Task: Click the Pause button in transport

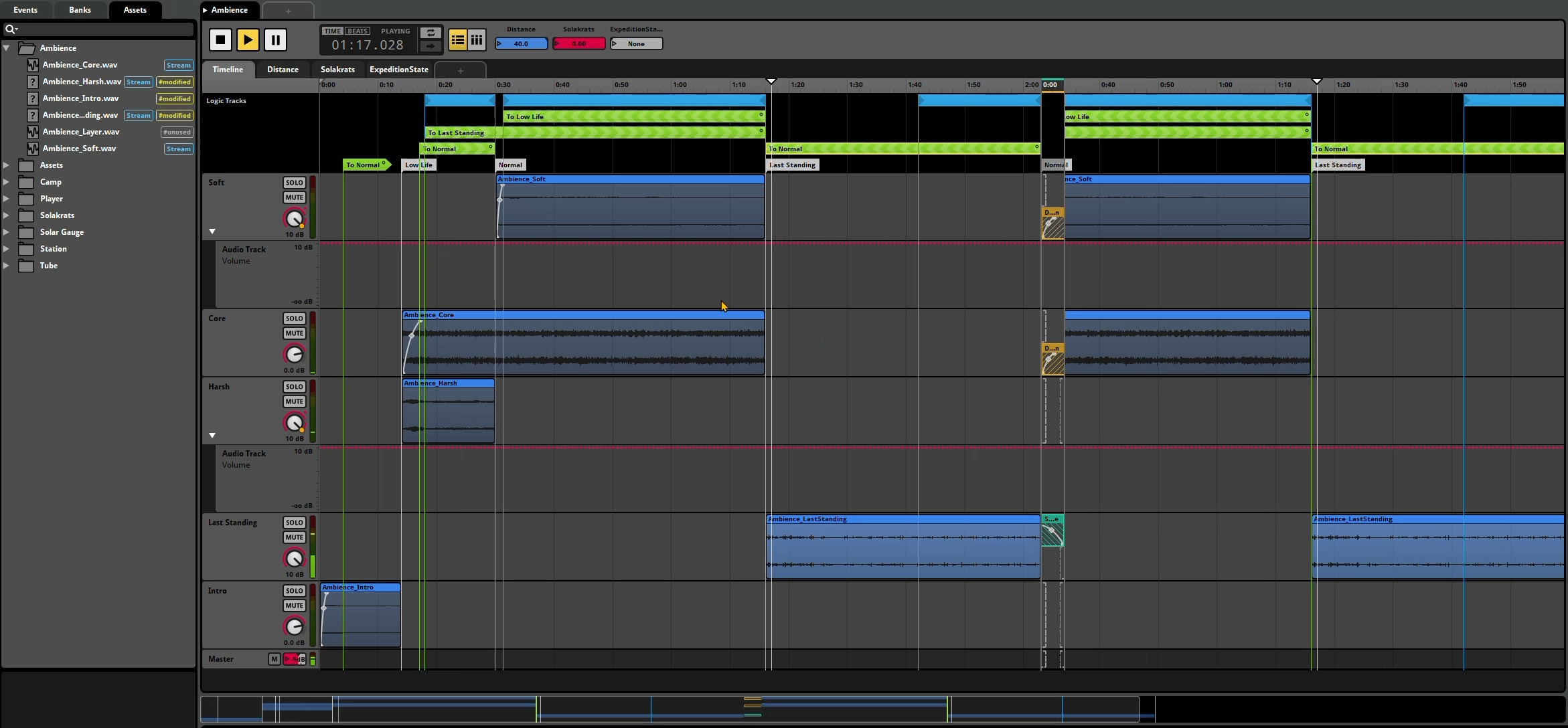Action: [275, 40]
